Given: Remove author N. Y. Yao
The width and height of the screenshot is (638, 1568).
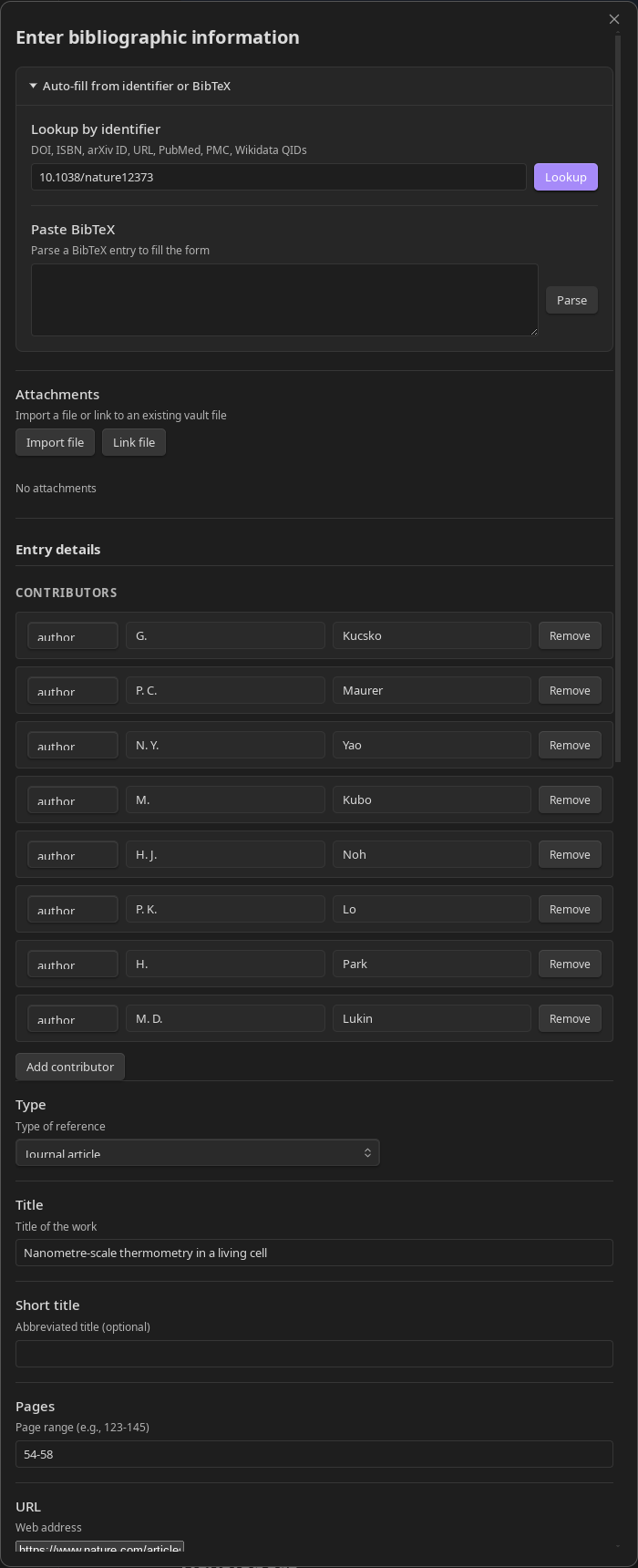Looking at the screenshot, I should click(569, 745).
